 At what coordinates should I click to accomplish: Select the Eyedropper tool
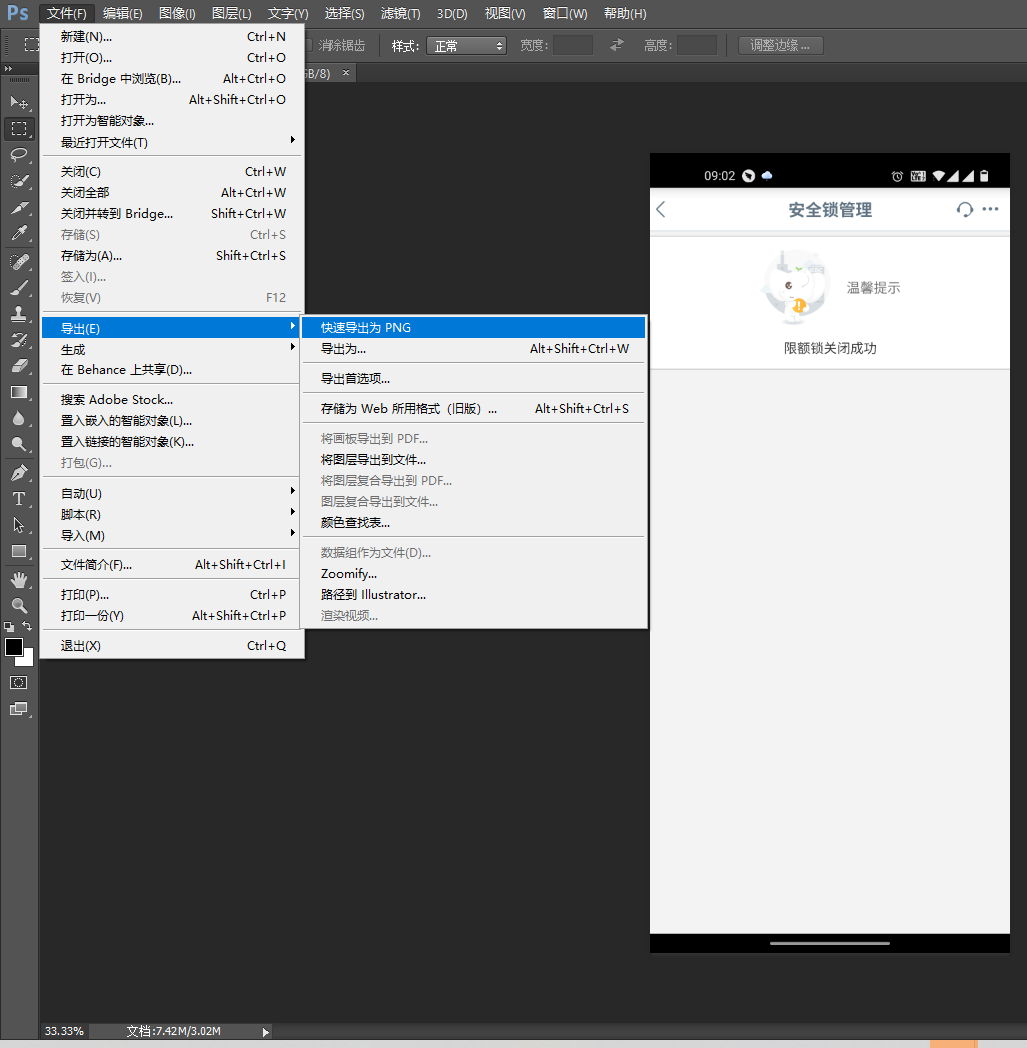(x=19, y=234)
